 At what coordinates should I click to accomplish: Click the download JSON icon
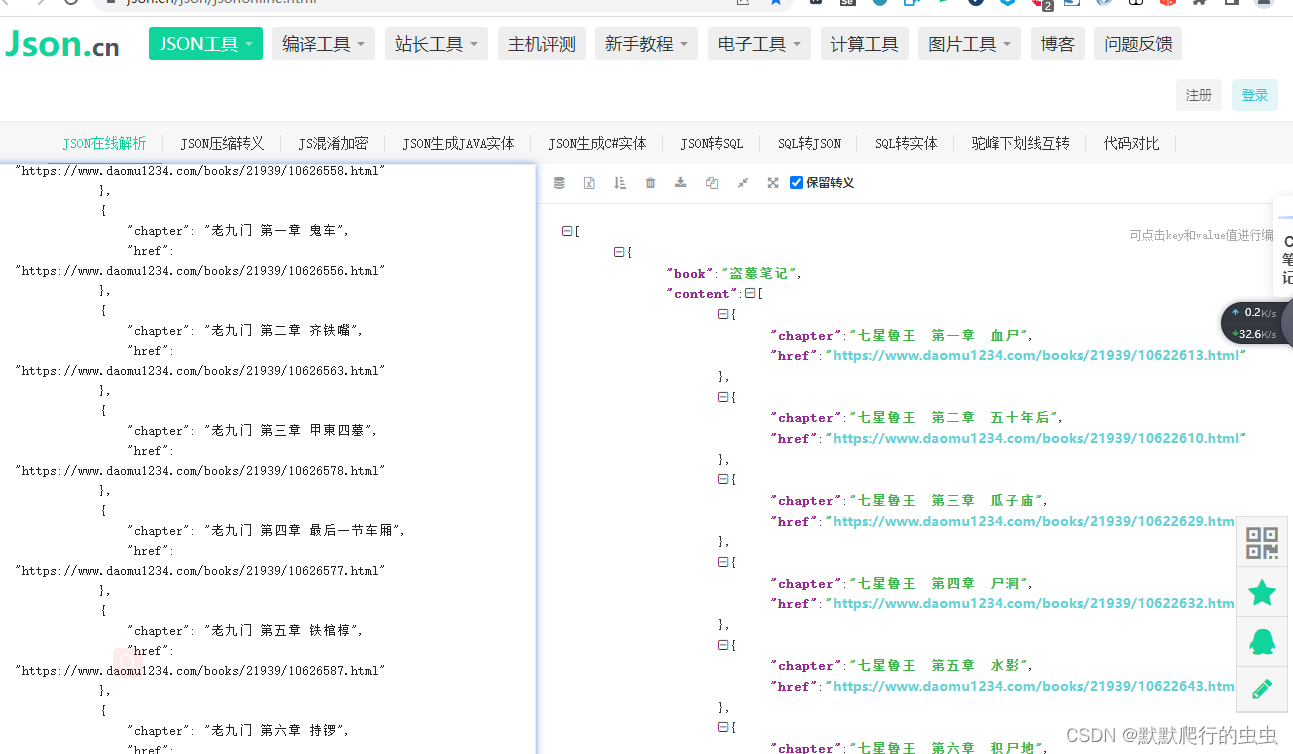tap(681, 183)
